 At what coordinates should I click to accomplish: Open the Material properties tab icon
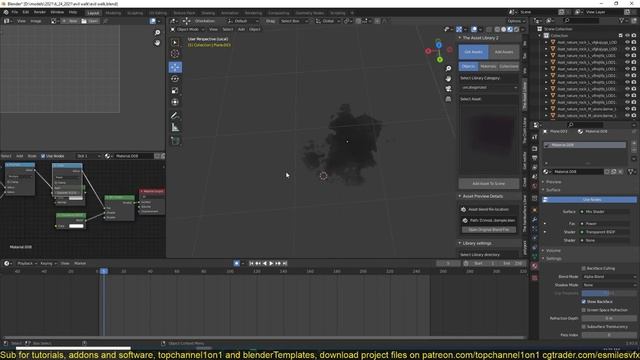tap(535, 266)
